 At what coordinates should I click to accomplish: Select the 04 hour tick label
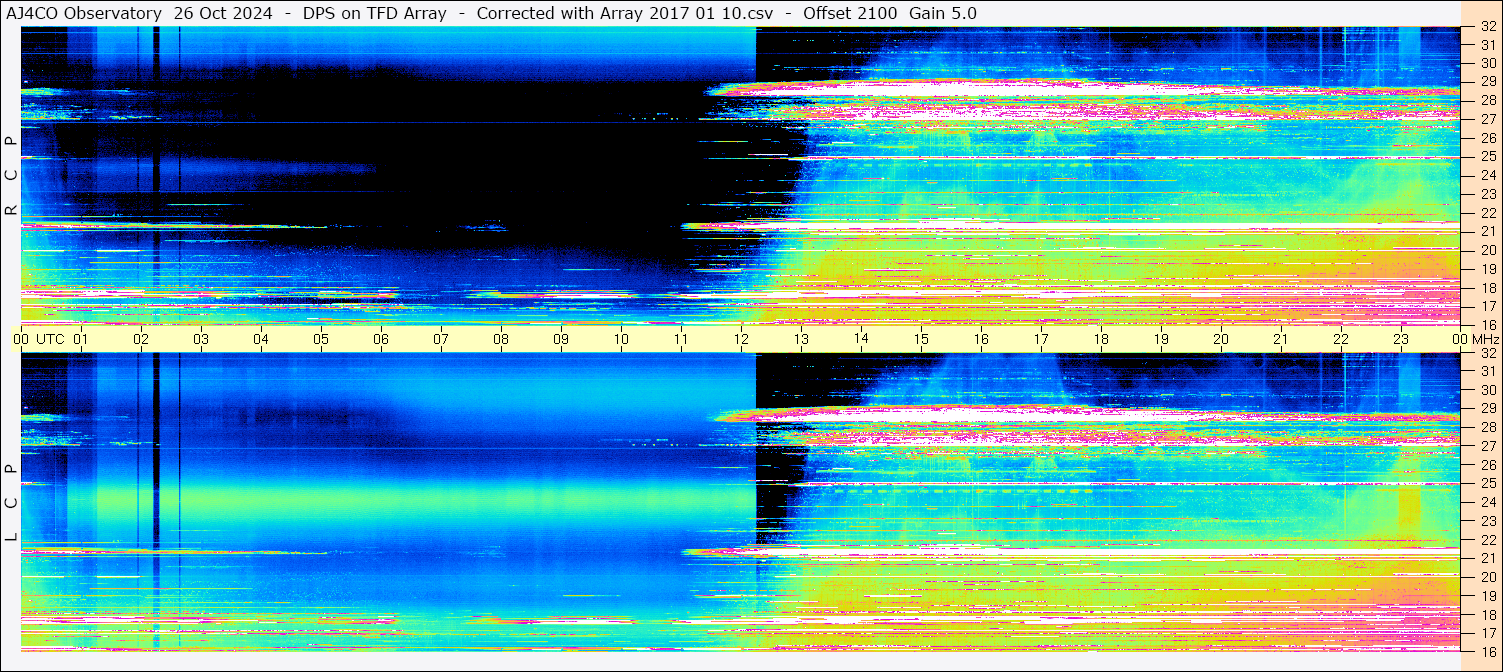click(261, 339)
